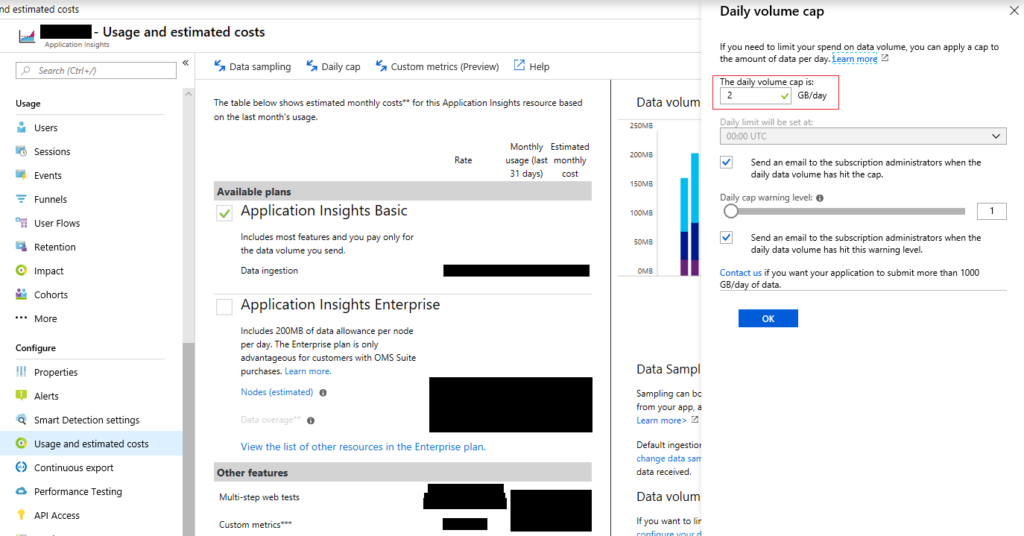Open Users in the Usage menu
This screenshot has height=536, width=1024.
tap(46, 128)
